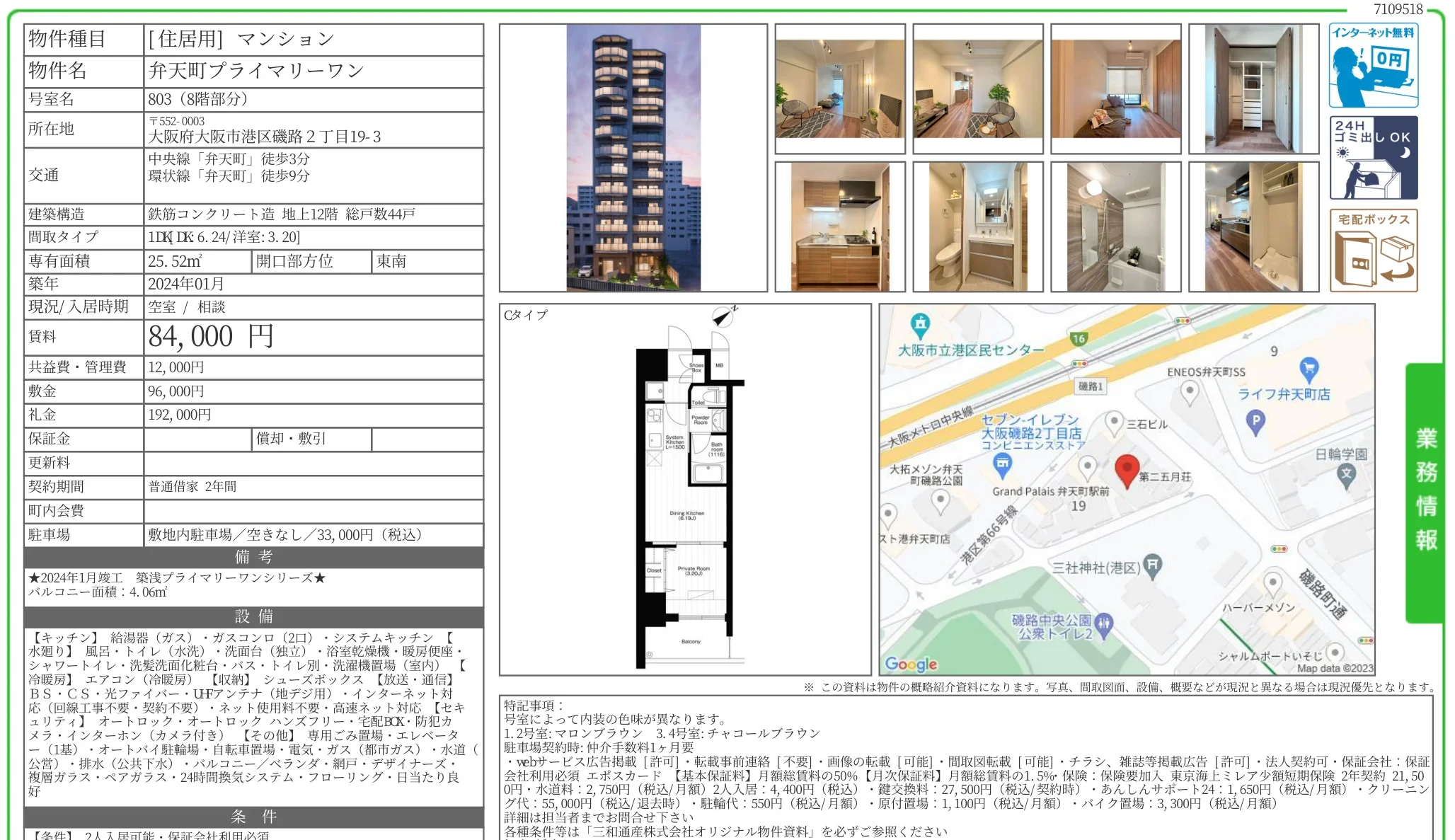Click the 磯路中央公園 public toilet marker

click(x=1103, y=624)
